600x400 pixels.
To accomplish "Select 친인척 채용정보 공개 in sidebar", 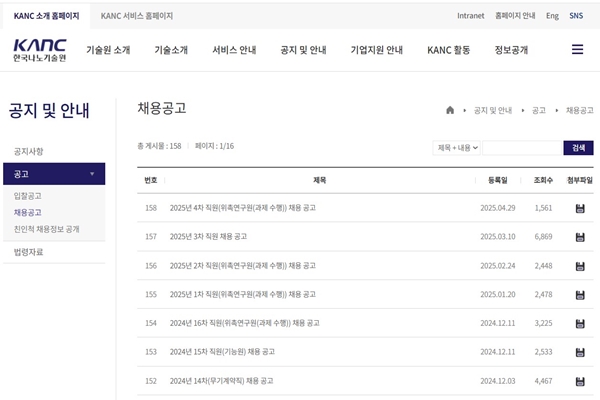I will [46, 229].
